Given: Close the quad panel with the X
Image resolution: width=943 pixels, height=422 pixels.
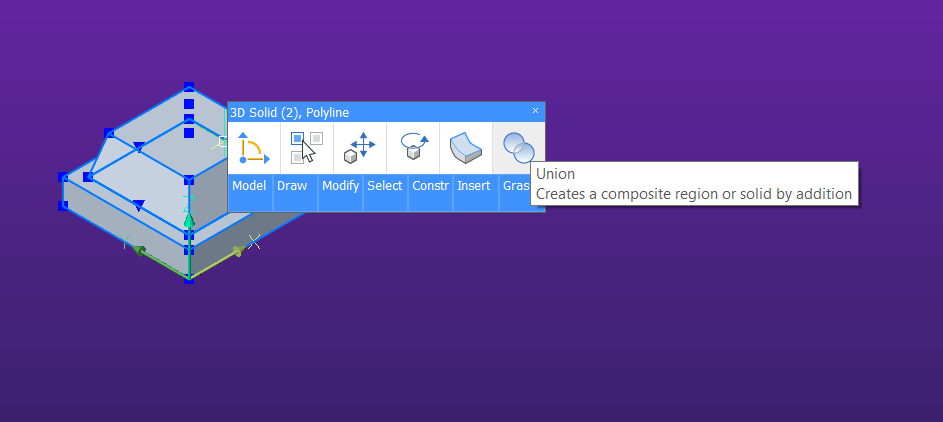Looking at the screenshot, I should coord(535,111).
